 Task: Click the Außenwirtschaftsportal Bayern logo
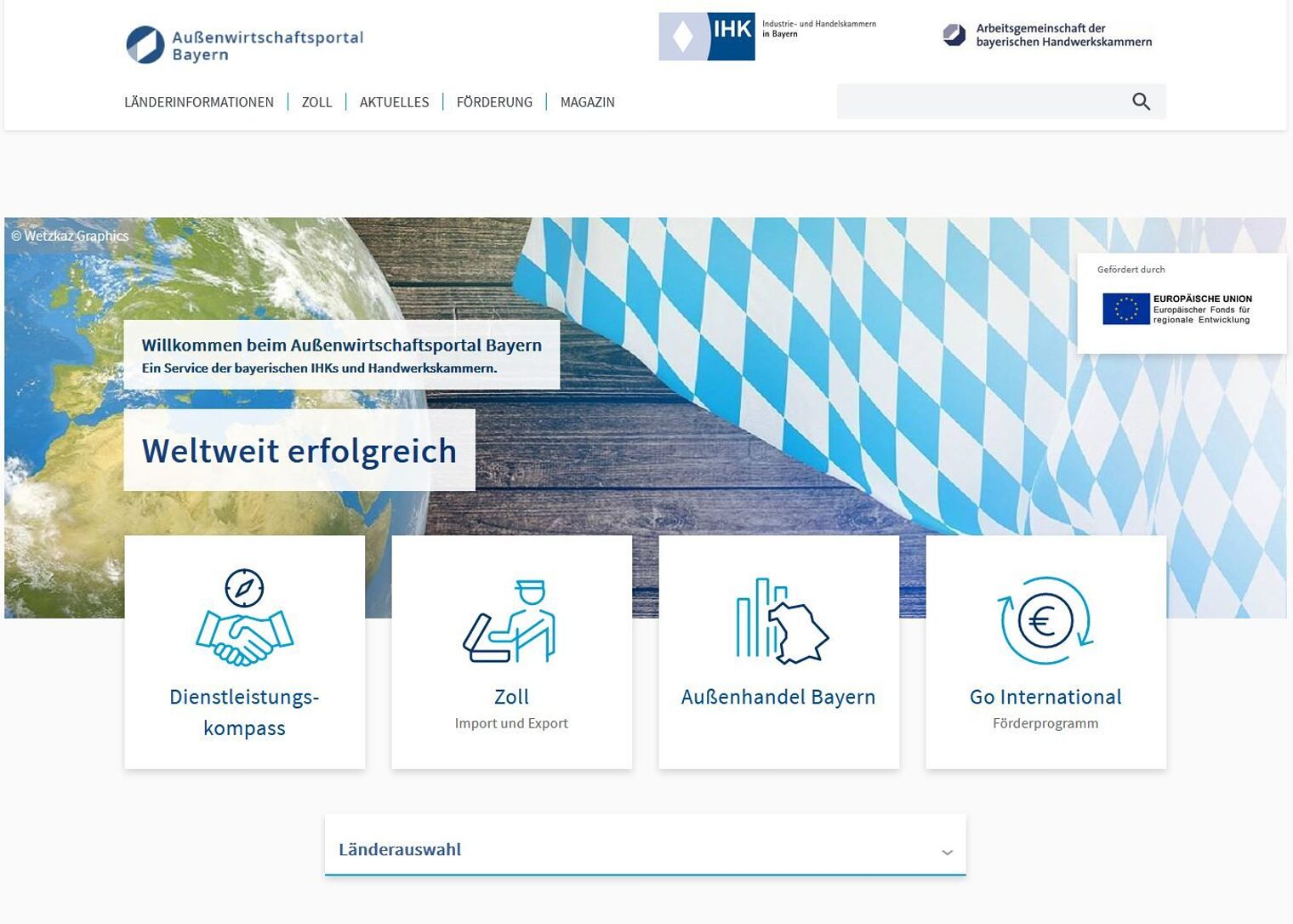[x=245, y=45]
